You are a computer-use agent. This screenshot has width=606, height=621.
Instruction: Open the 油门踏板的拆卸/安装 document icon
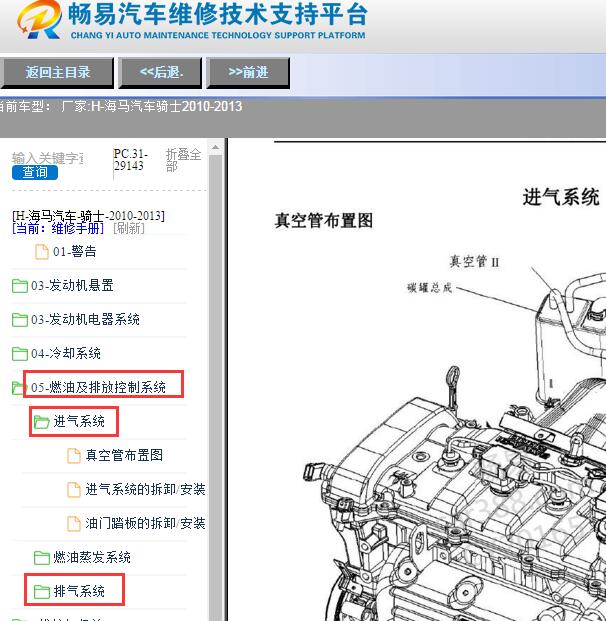pos(74,524)
